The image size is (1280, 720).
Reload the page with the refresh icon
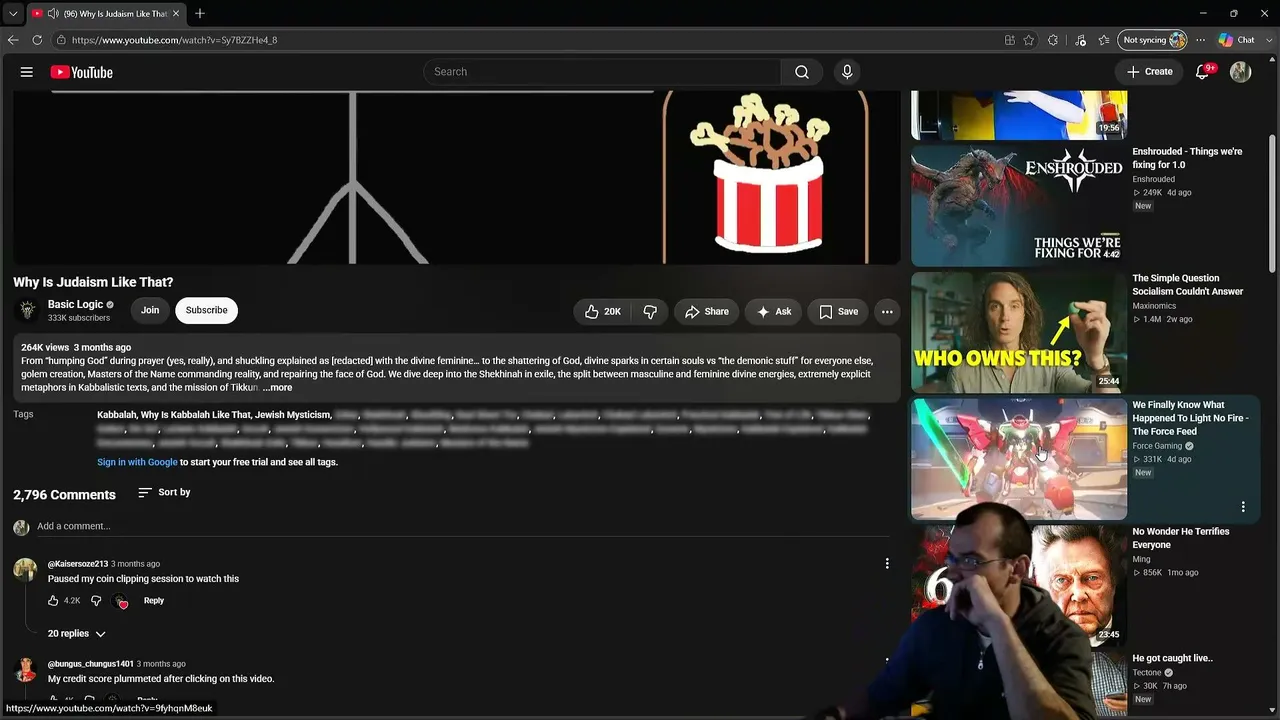click(x=37, y=40)
